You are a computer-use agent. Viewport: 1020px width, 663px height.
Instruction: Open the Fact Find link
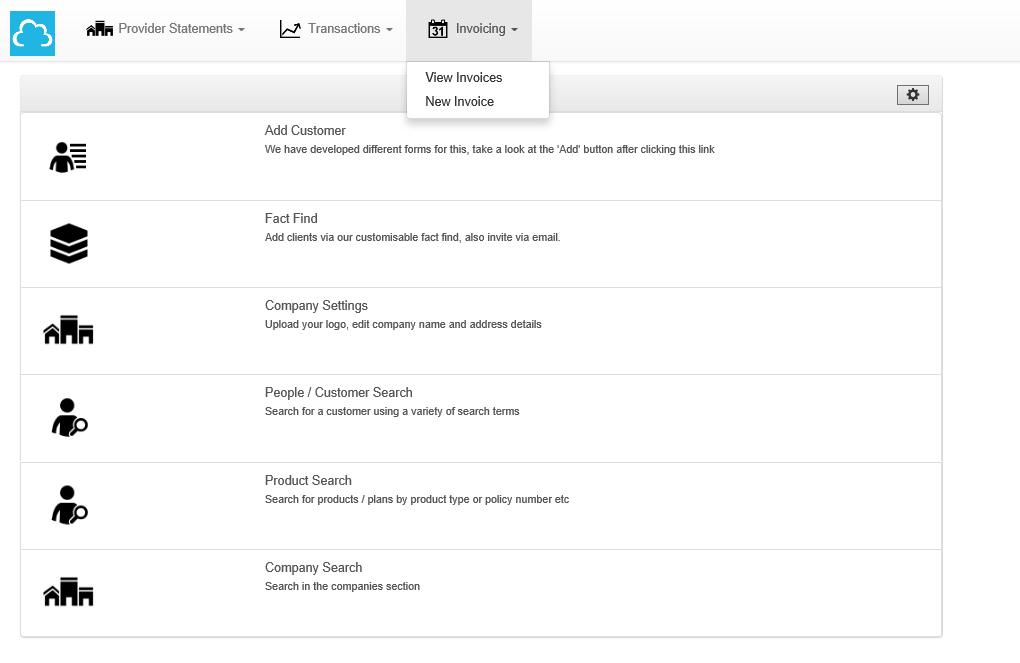click(x=291, y=218)
